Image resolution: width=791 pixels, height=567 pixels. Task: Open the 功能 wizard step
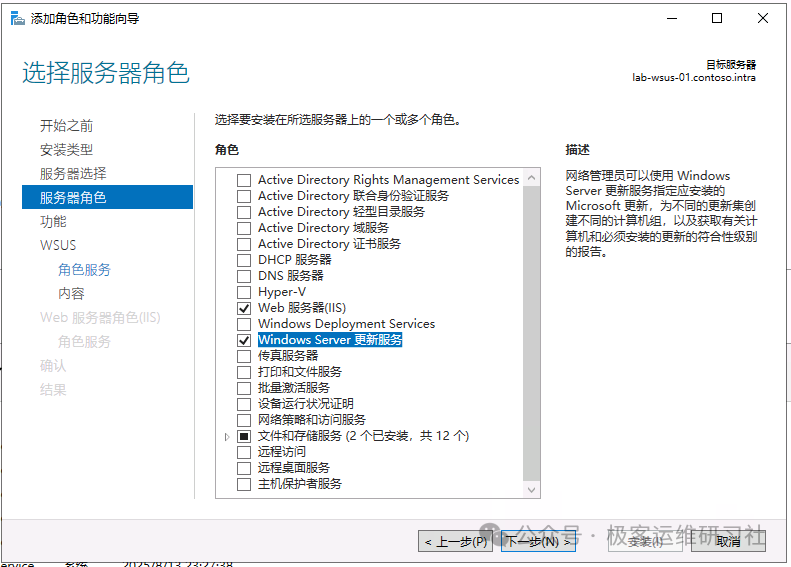pos(53,221)
